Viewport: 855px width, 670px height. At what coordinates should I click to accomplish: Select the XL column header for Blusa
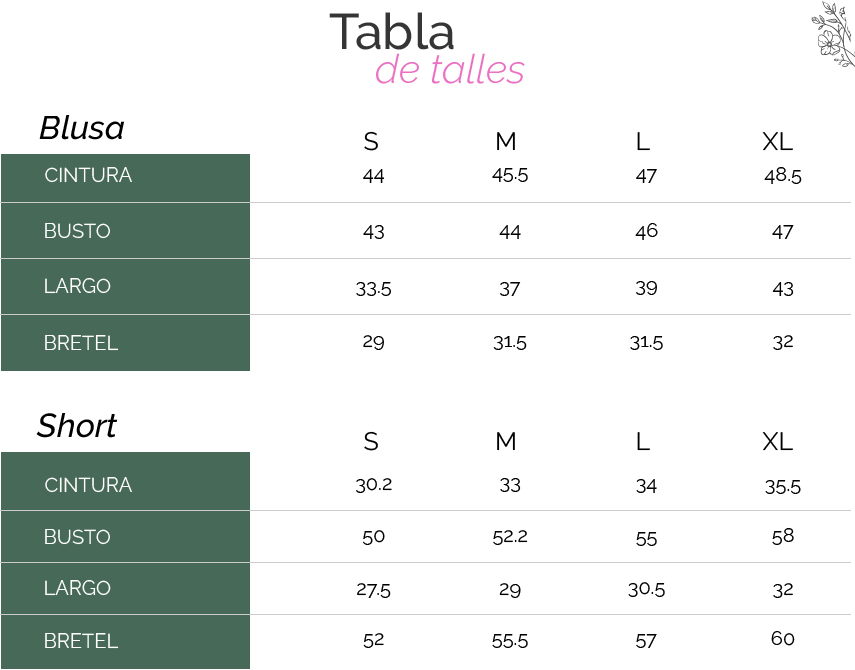click(778, 142)
